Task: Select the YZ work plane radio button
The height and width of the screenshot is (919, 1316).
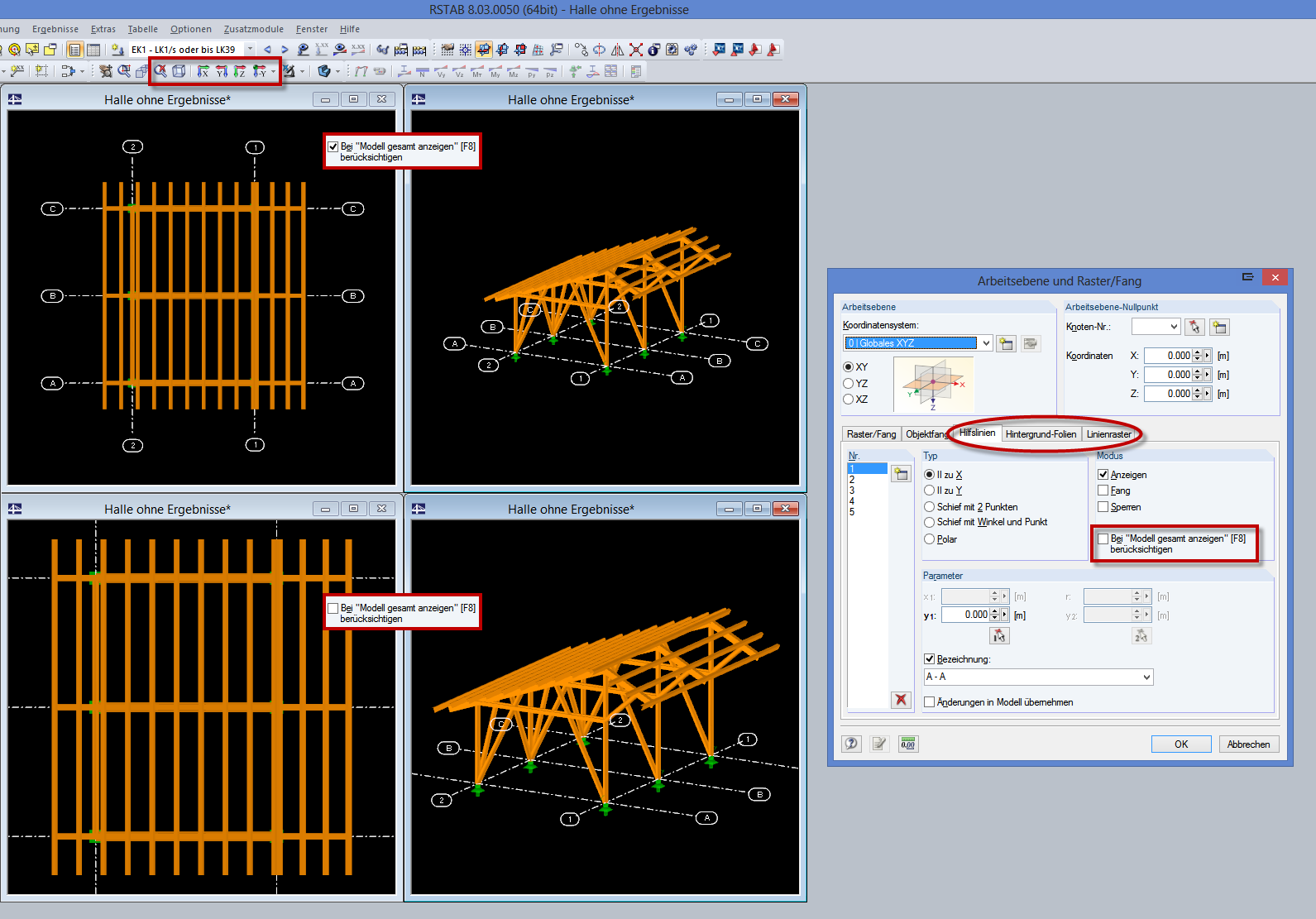Action: 848,384
